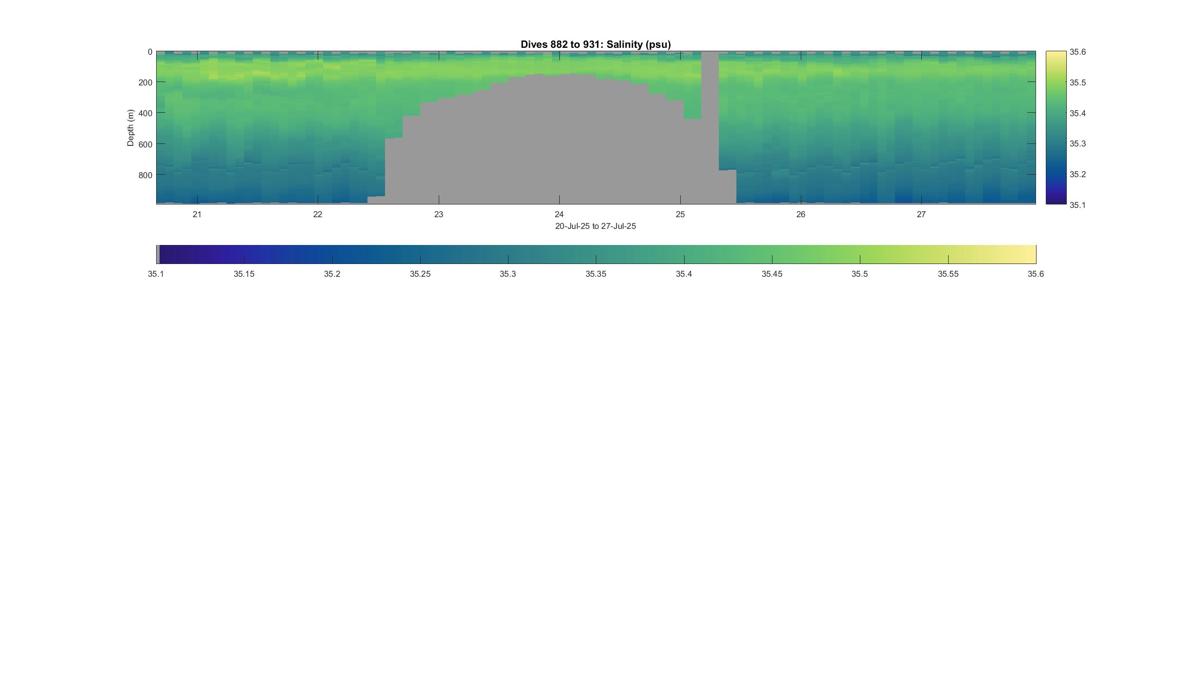Click the "35.2" label on the vertical colorbar
The height and width of the screenshot is (681, 1200).
[x=1078, y=174]
